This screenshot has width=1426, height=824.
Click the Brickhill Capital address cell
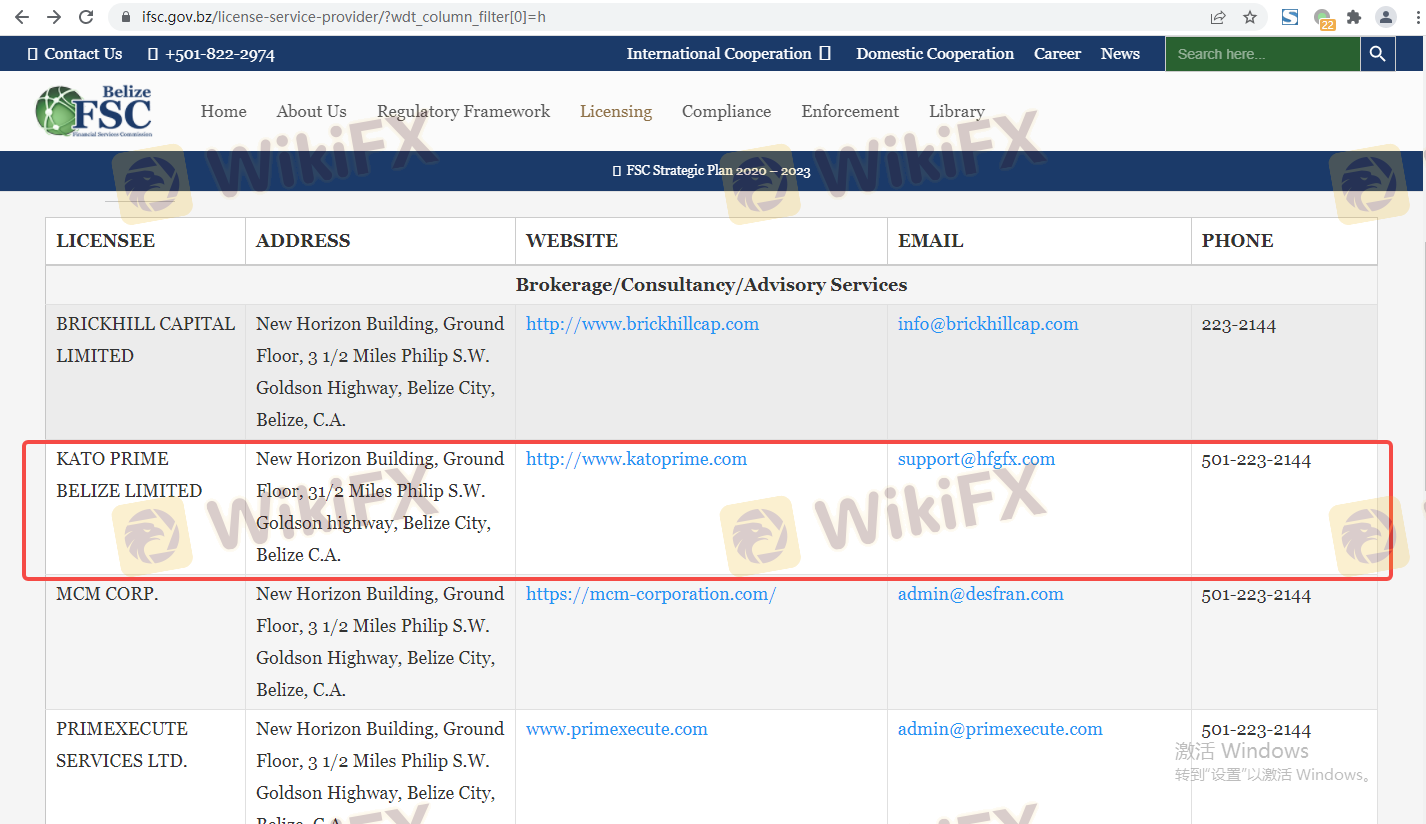coord(381,372)
